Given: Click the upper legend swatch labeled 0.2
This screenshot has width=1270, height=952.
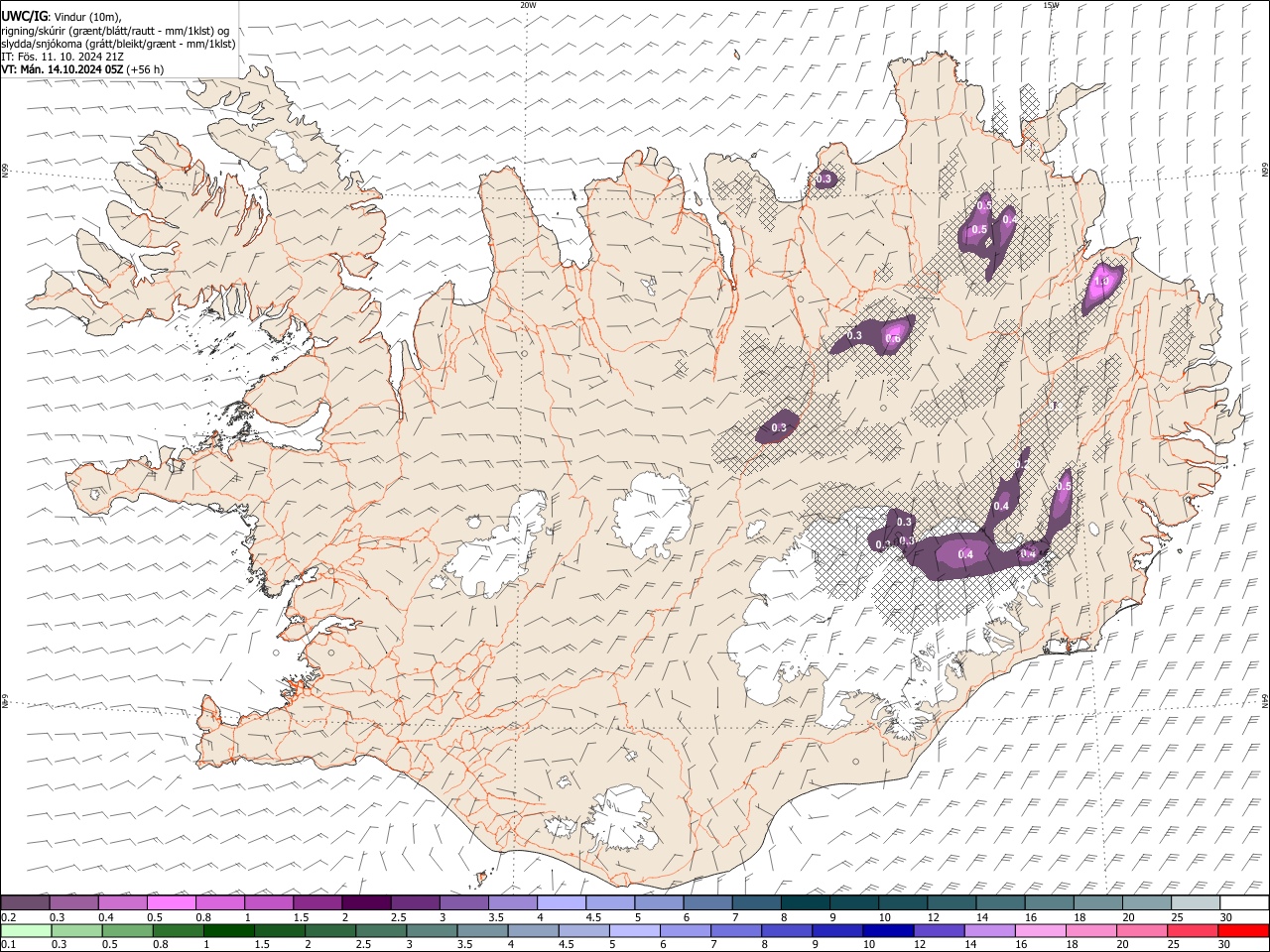Looking at the screenshot, I should pos(26,902).
